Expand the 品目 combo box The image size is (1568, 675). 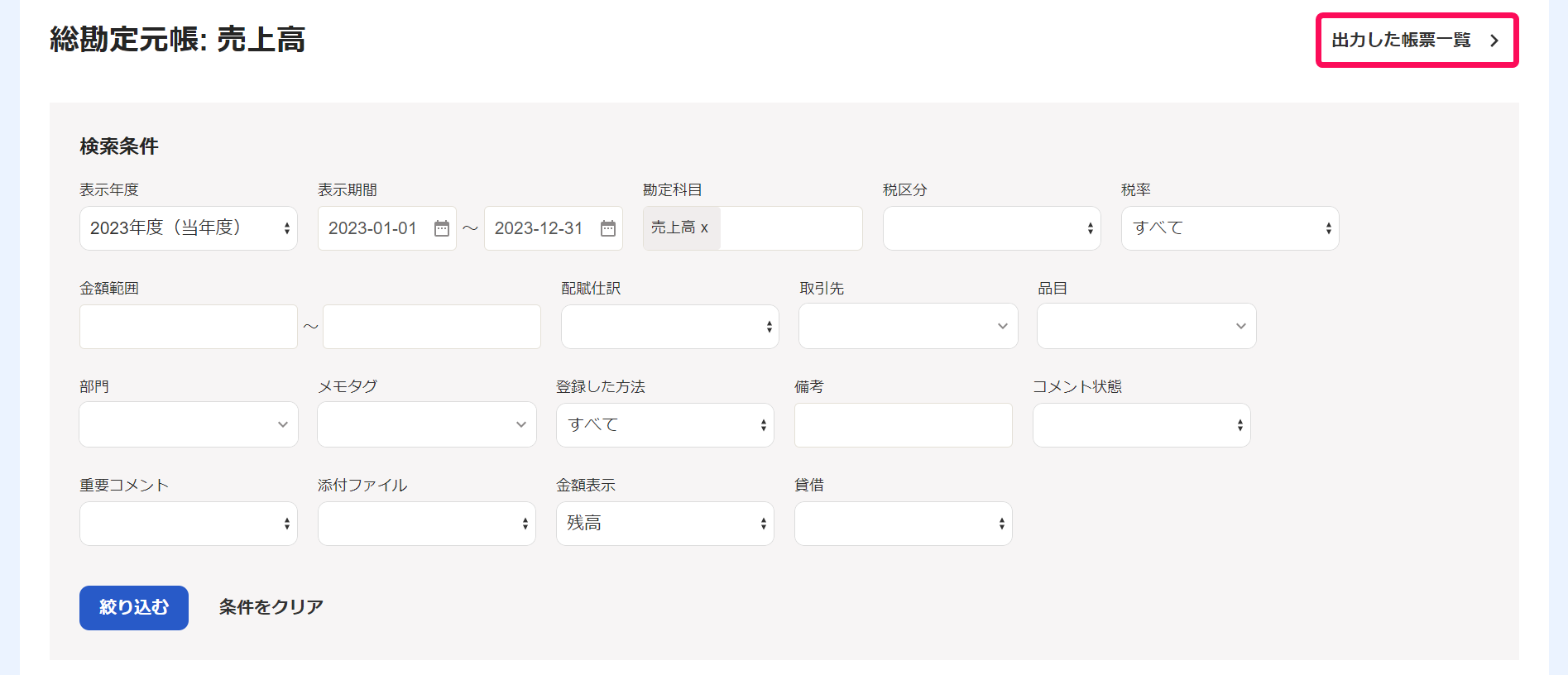tap(1146, 327)
